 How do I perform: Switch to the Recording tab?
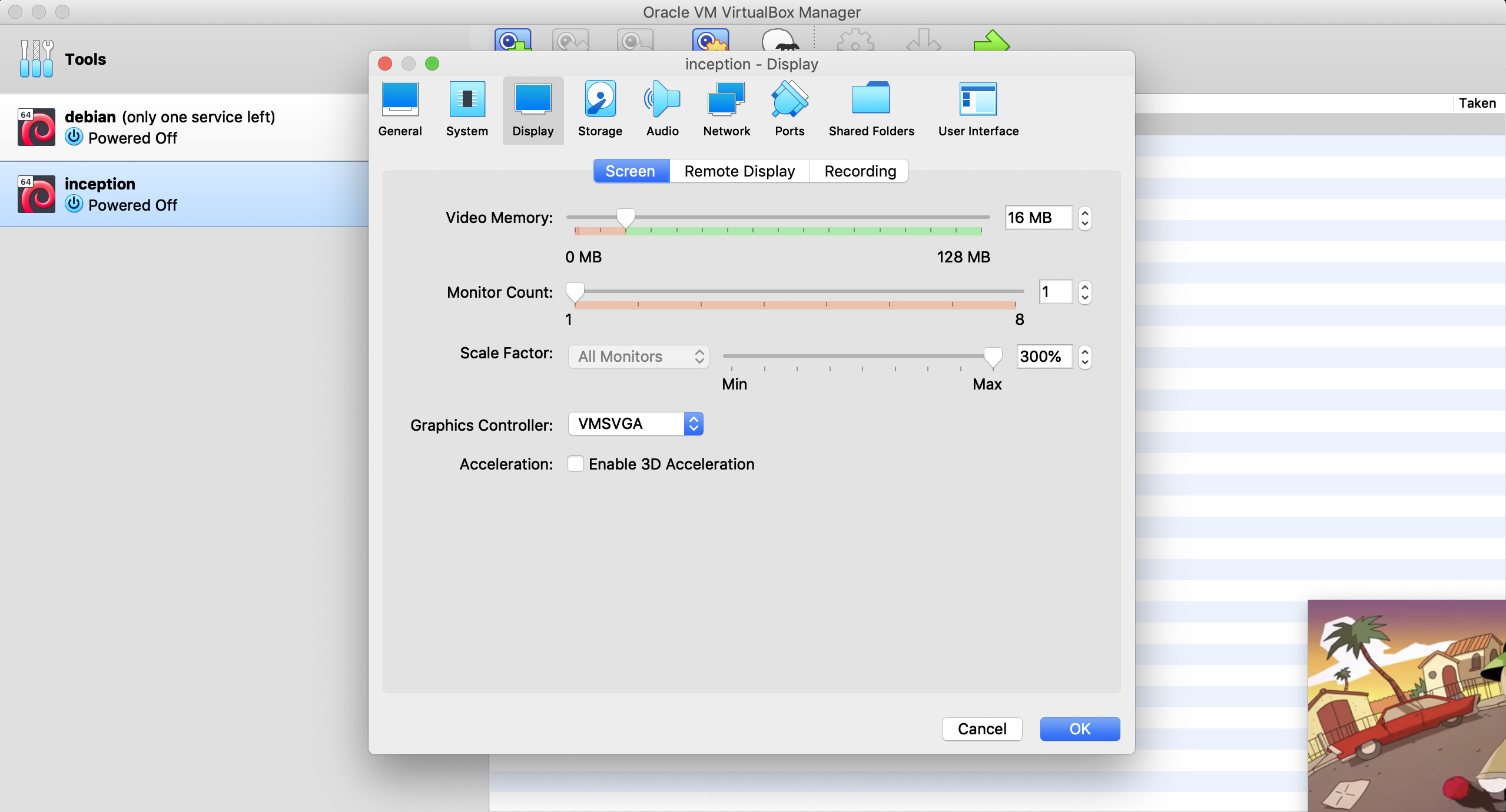(860, 171)
